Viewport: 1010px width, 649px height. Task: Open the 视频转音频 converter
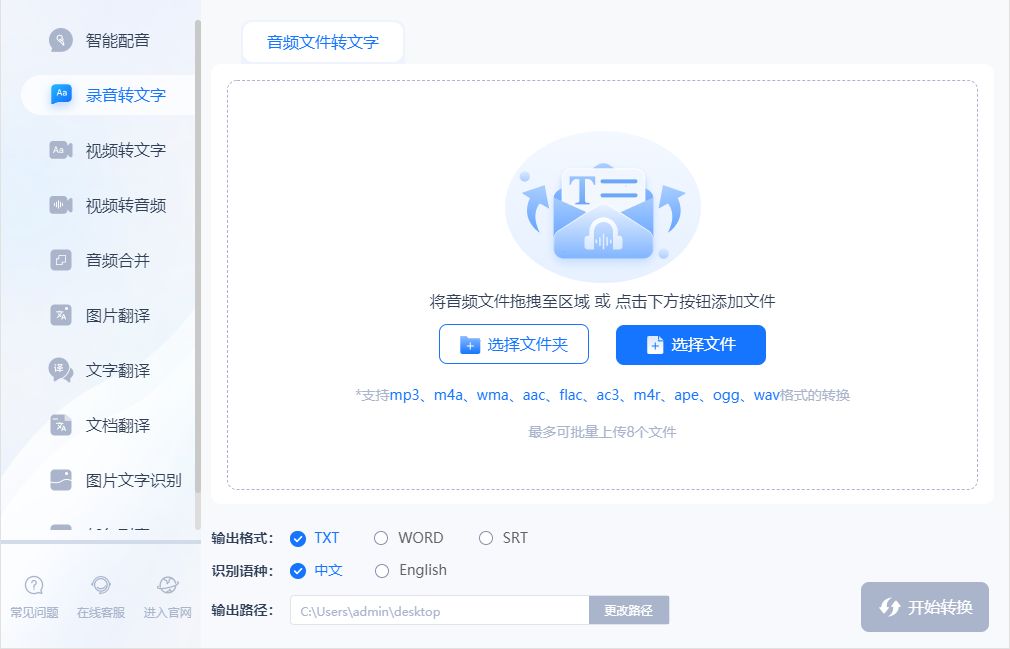coord(105,205)
